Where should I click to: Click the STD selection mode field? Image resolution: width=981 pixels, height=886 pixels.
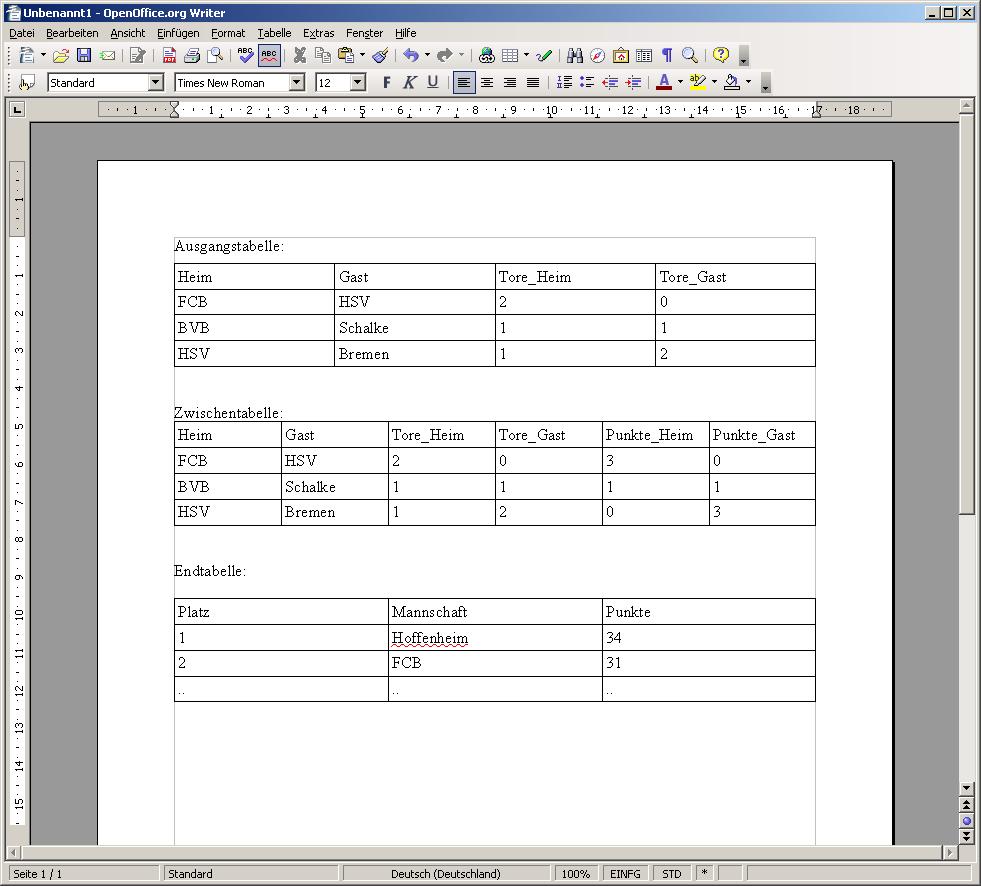pos(671,873)
